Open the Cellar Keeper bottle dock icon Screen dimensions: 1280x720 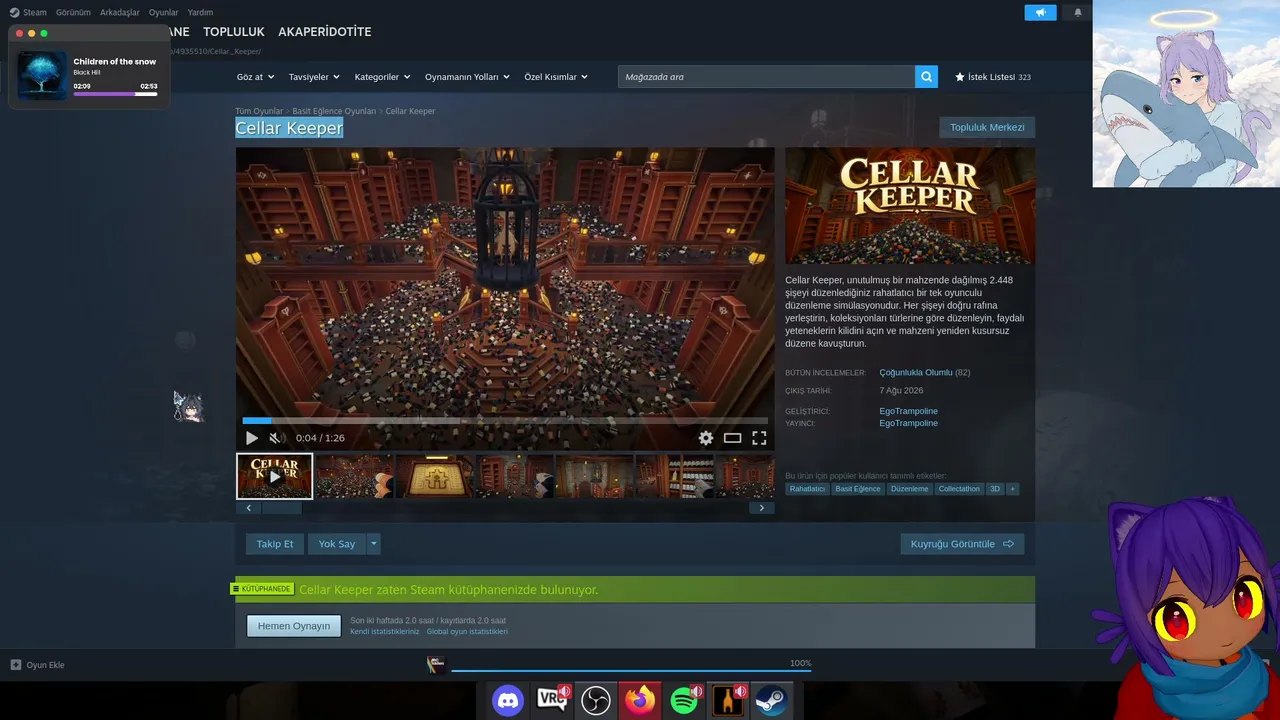click(x=728, y=700)
